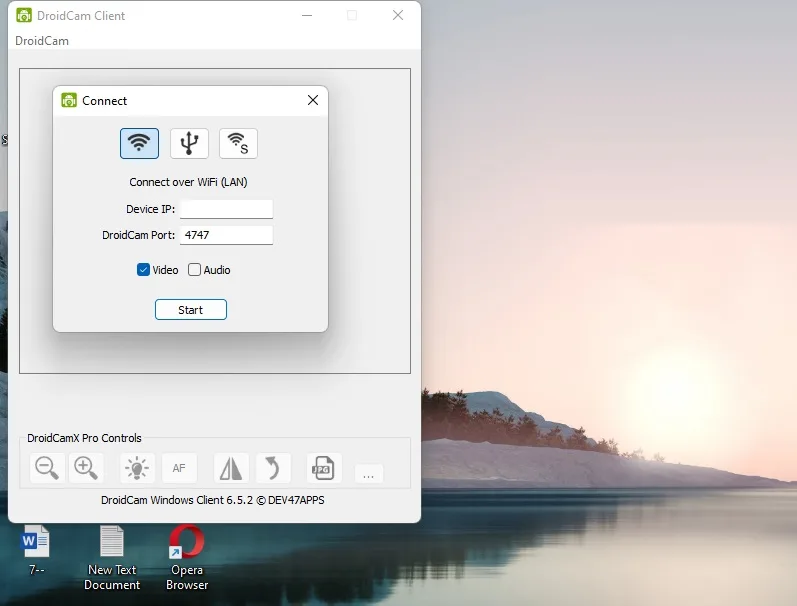This screenshot has width=797, height=606.
Task: Select the WiFi connection mode icon
Action: tap(139, 143)
